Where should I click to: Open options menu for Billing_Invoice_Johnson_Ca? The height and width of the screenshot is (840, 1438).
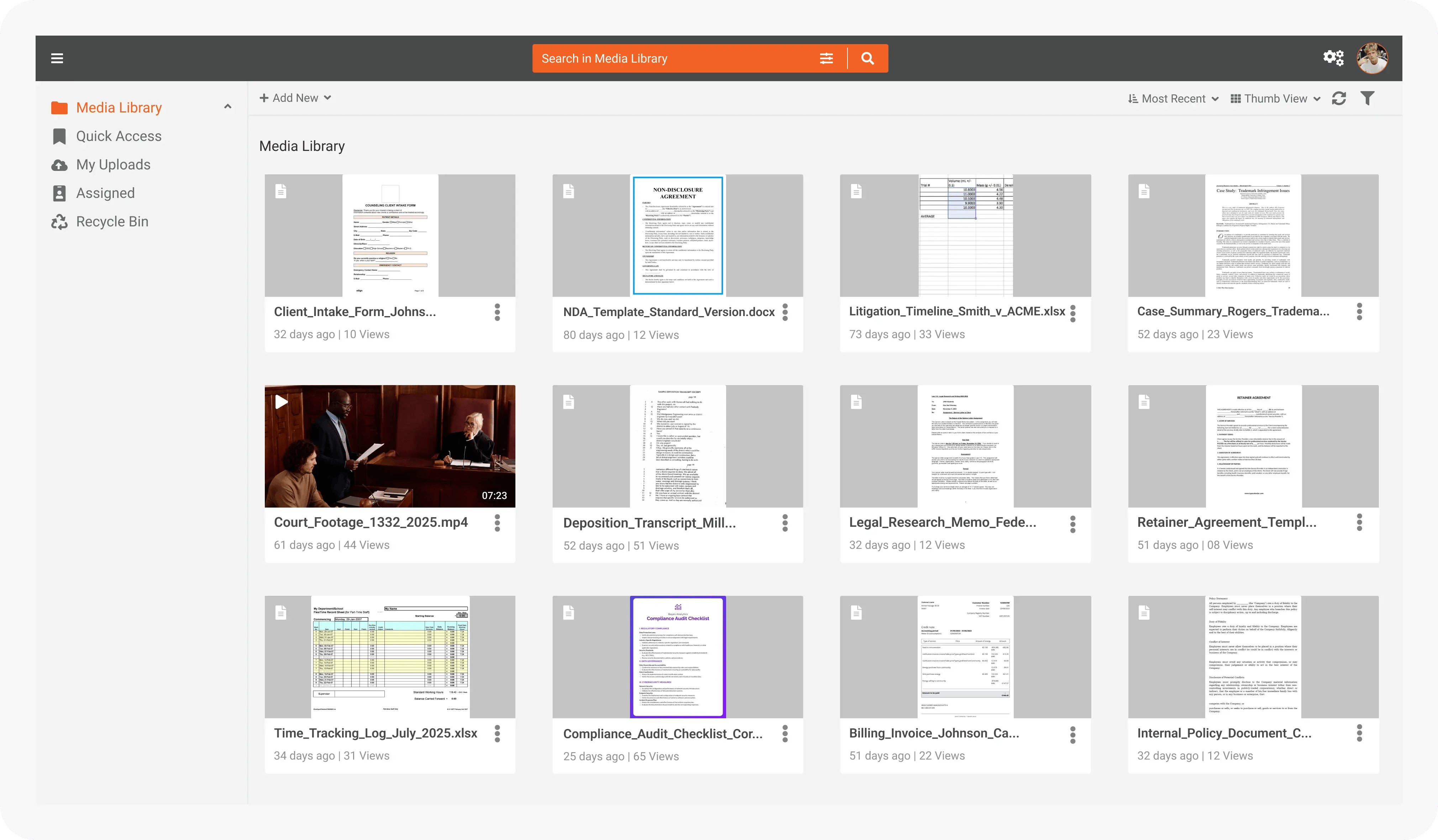click(x=1073, y=734)
